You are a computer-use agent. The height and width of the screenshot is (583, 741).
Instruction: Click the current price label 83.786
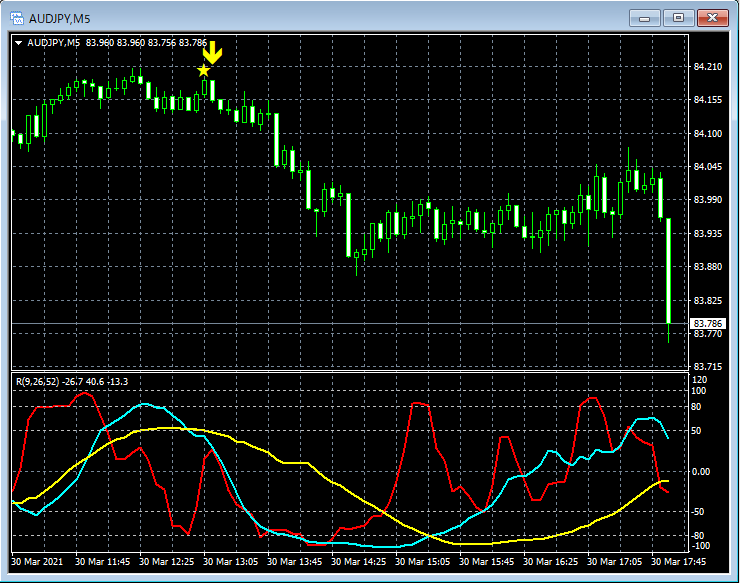[708, 324]
